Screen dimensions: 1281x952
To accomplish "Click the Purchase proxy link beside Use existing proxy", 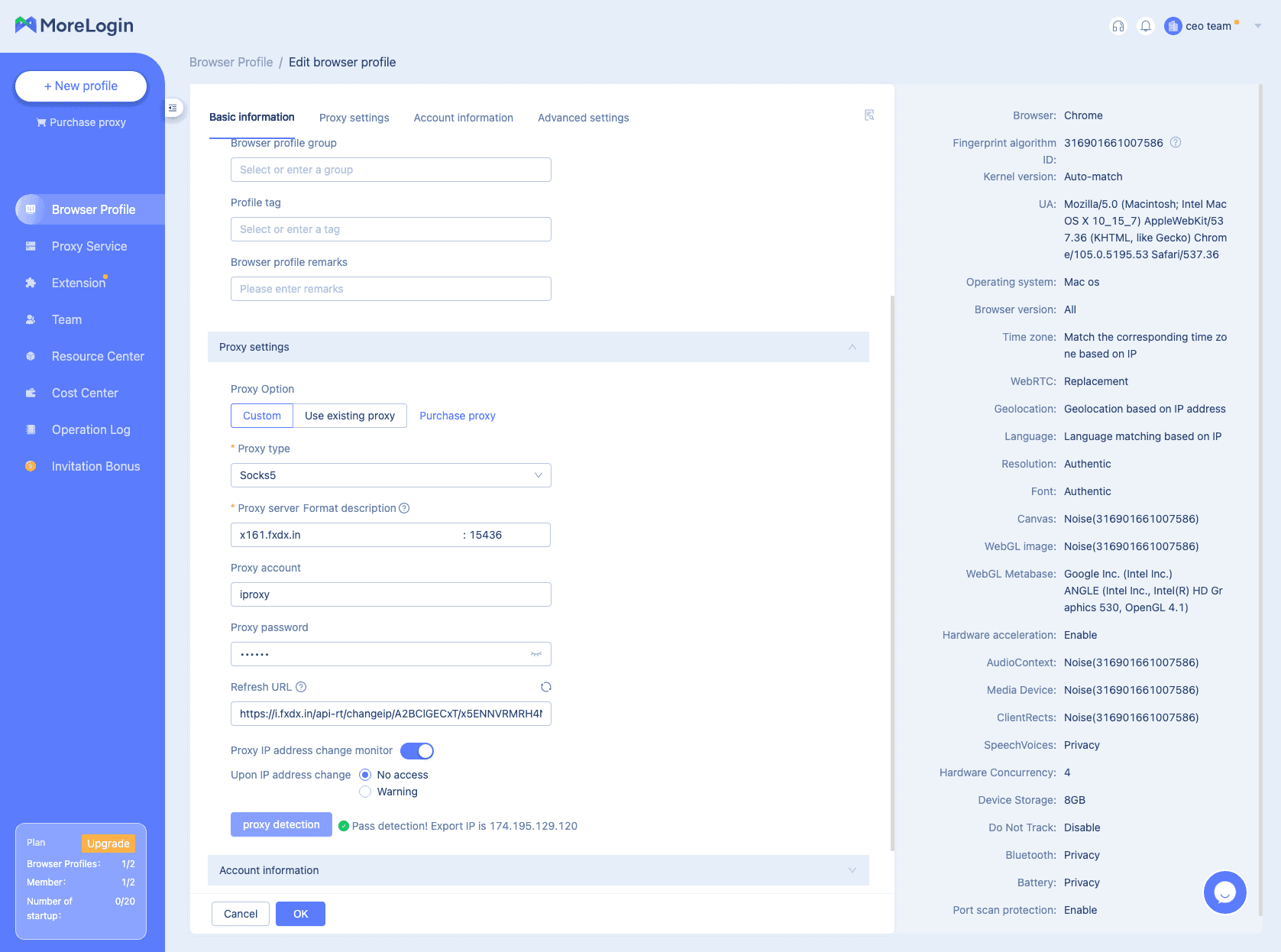I will tap(457, 416).
